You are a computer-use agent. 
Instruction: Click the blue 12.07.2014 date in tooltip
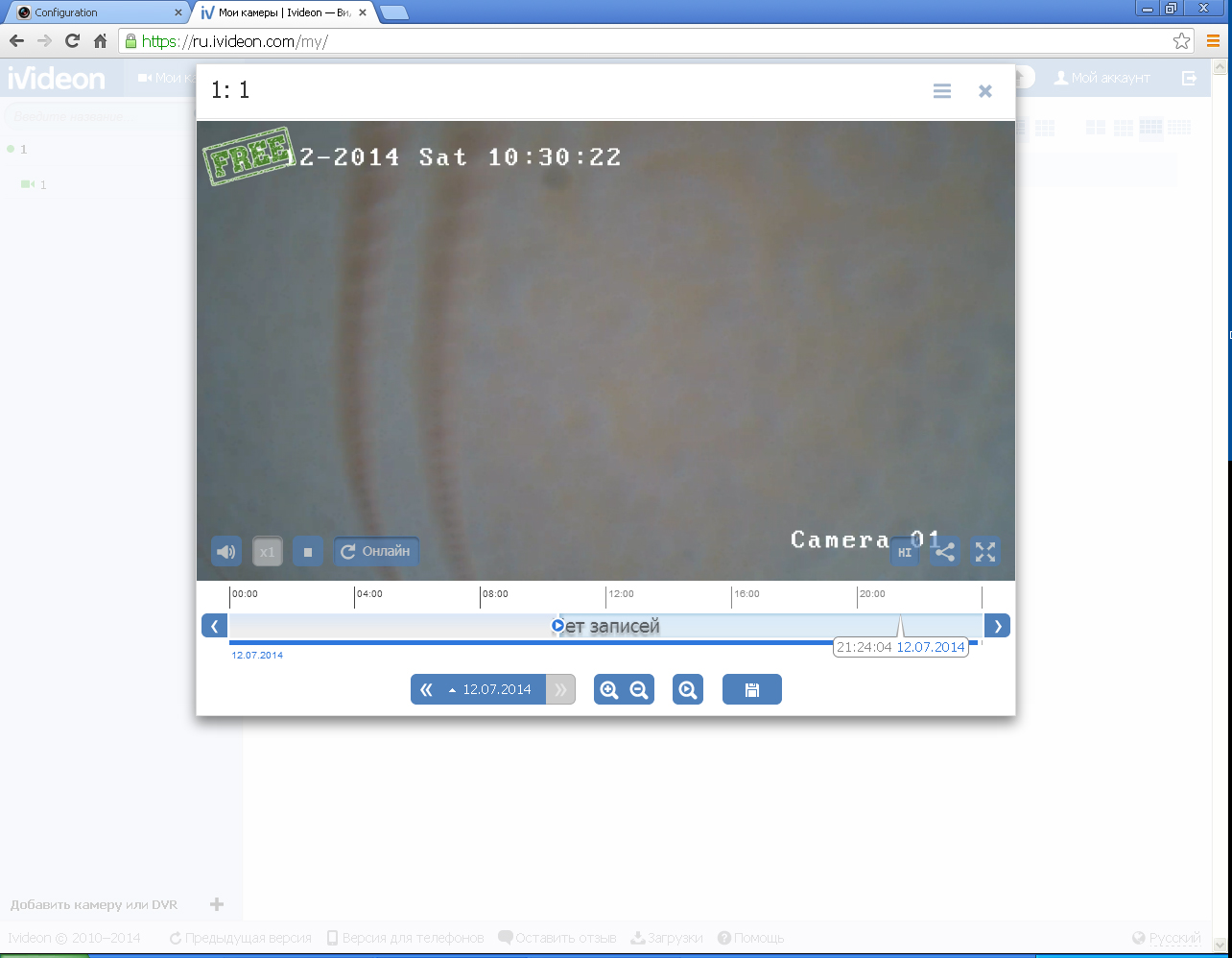[x=931, y=647]
